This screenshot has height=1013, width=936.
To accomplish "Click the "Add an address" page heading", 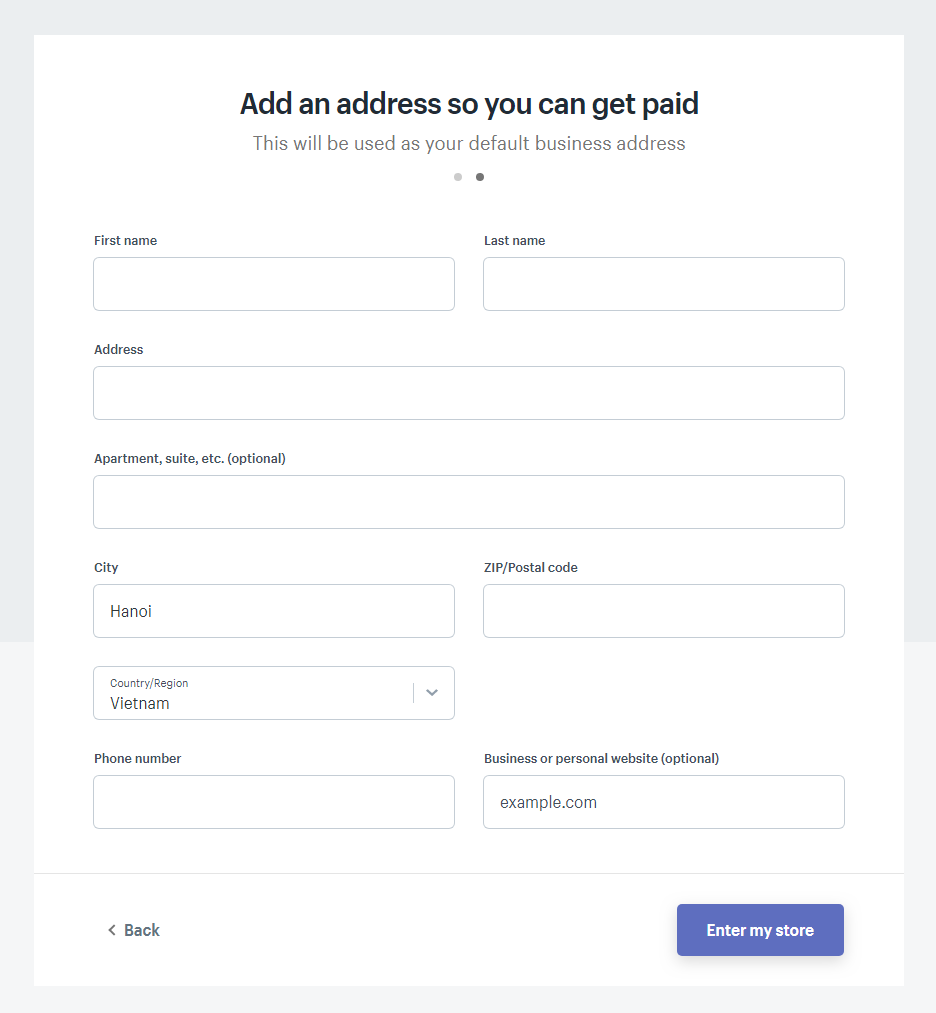I will point(469,103).
